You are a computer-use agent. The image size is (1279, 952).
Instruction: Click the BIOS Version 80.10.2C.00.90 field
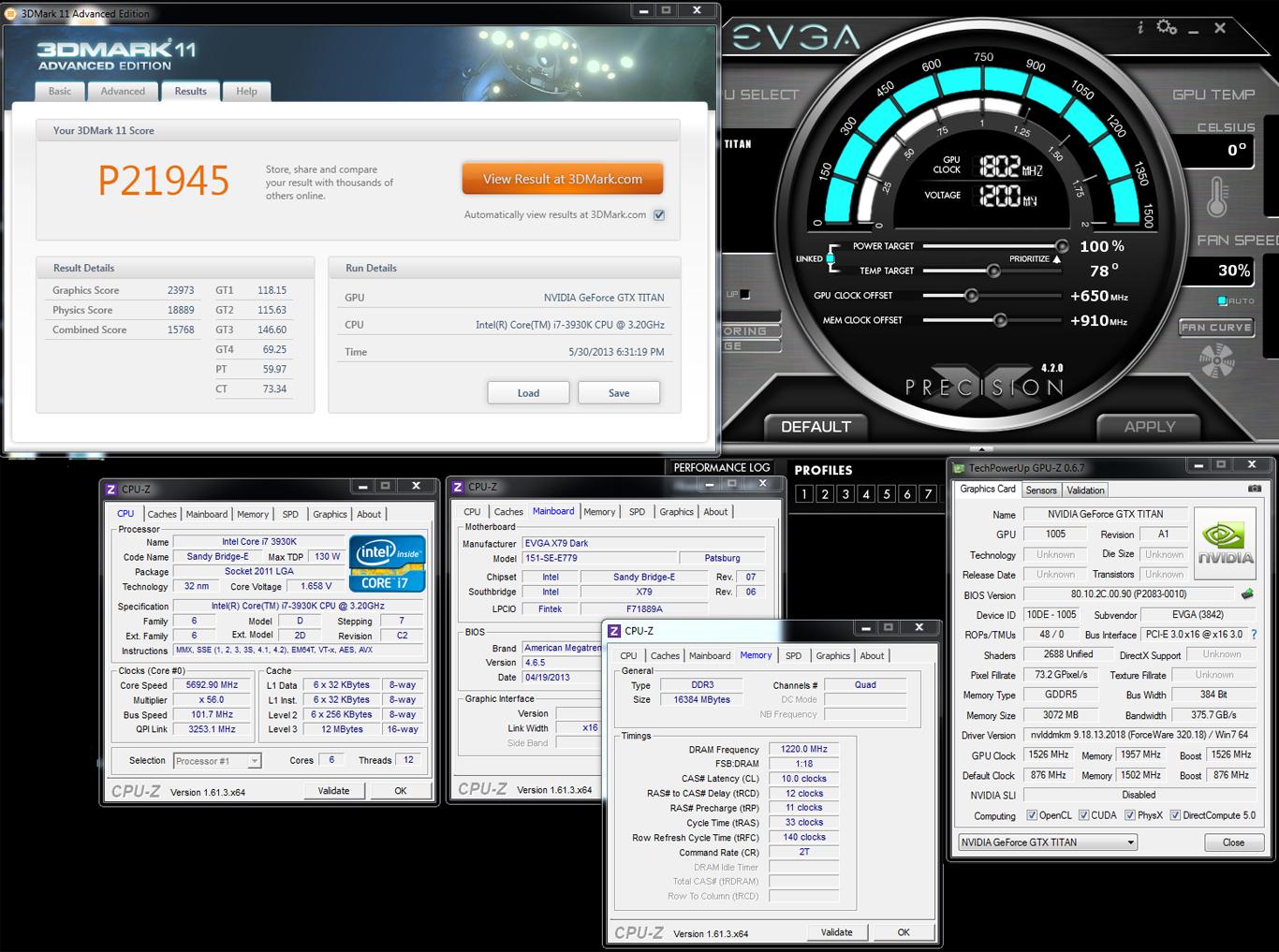click(1128, 595)
